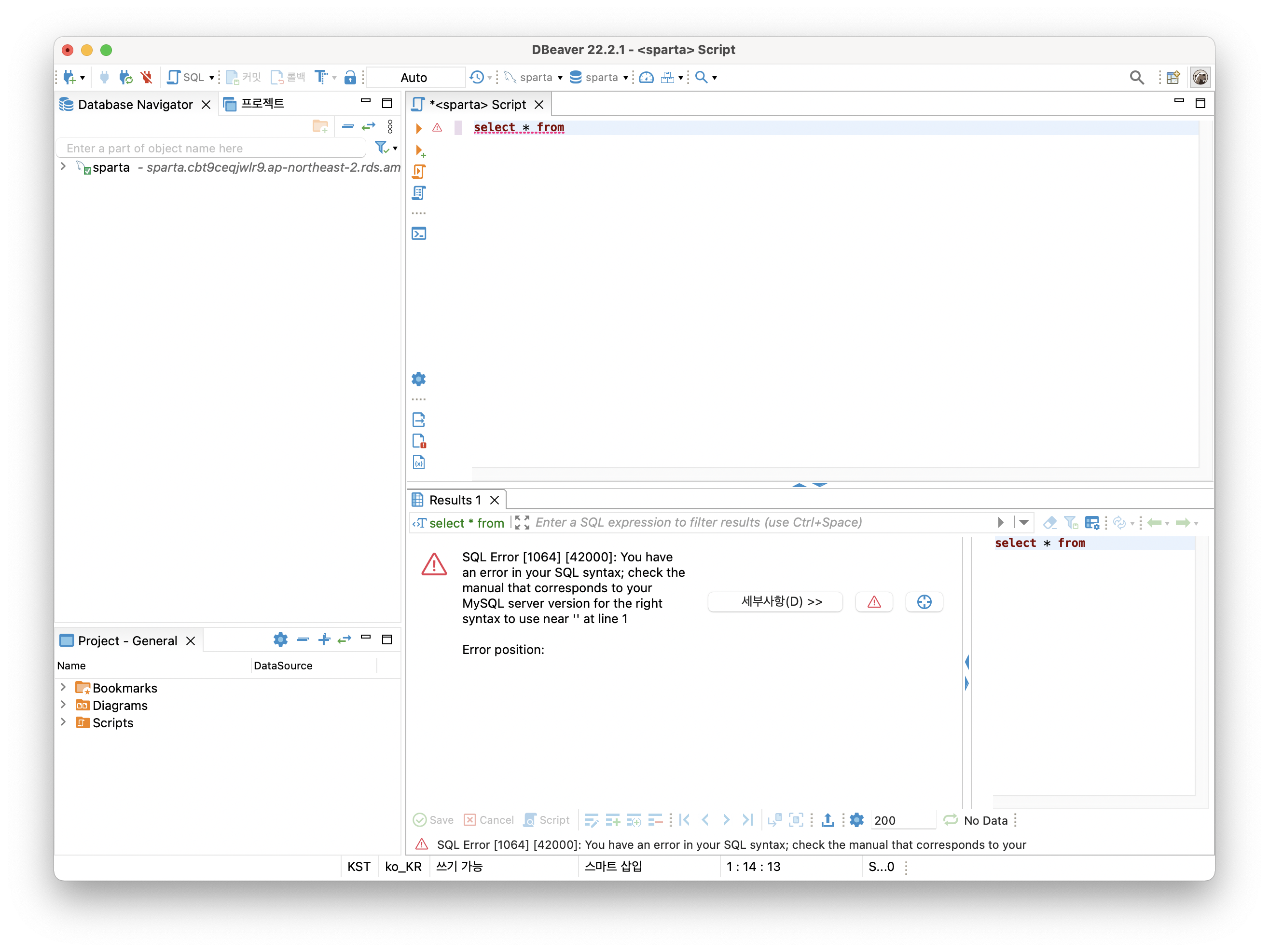Click the explain execution plan icon

point(419,193)
